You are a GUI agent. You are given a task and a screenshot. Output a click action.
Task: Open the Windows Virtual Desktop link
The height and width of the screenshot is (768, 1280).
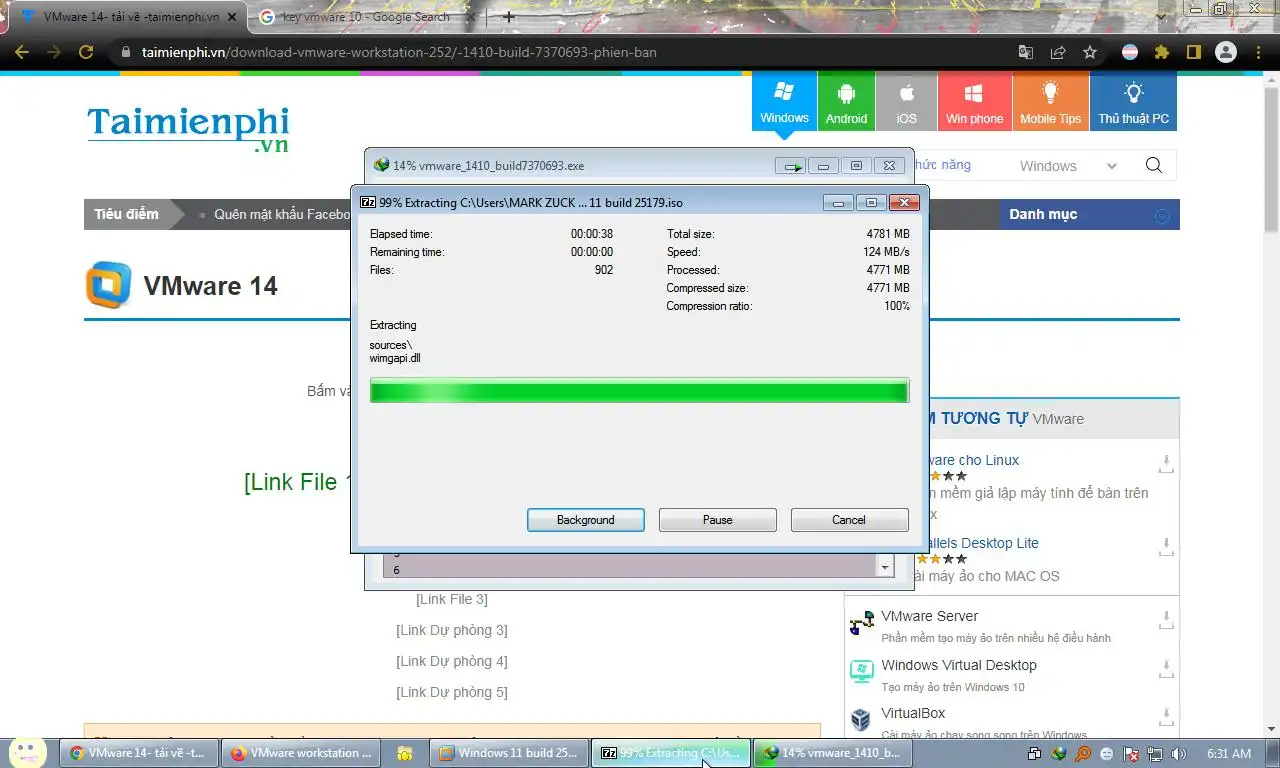tap(958, 665)
